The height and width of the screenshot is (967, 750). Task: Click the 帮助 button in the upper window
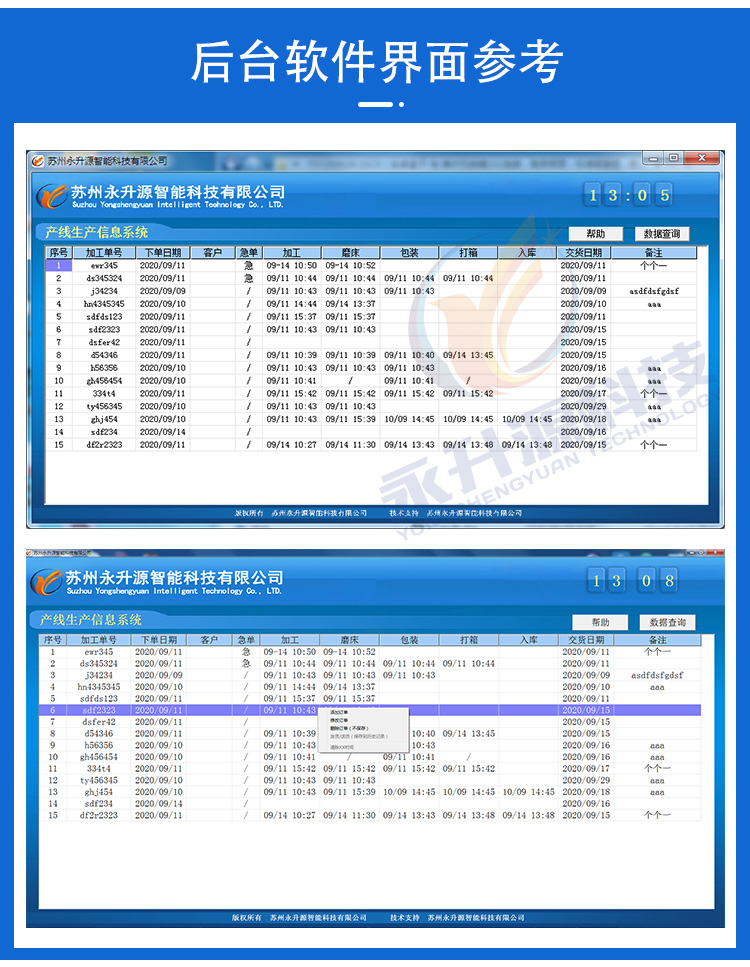point(596,233)
